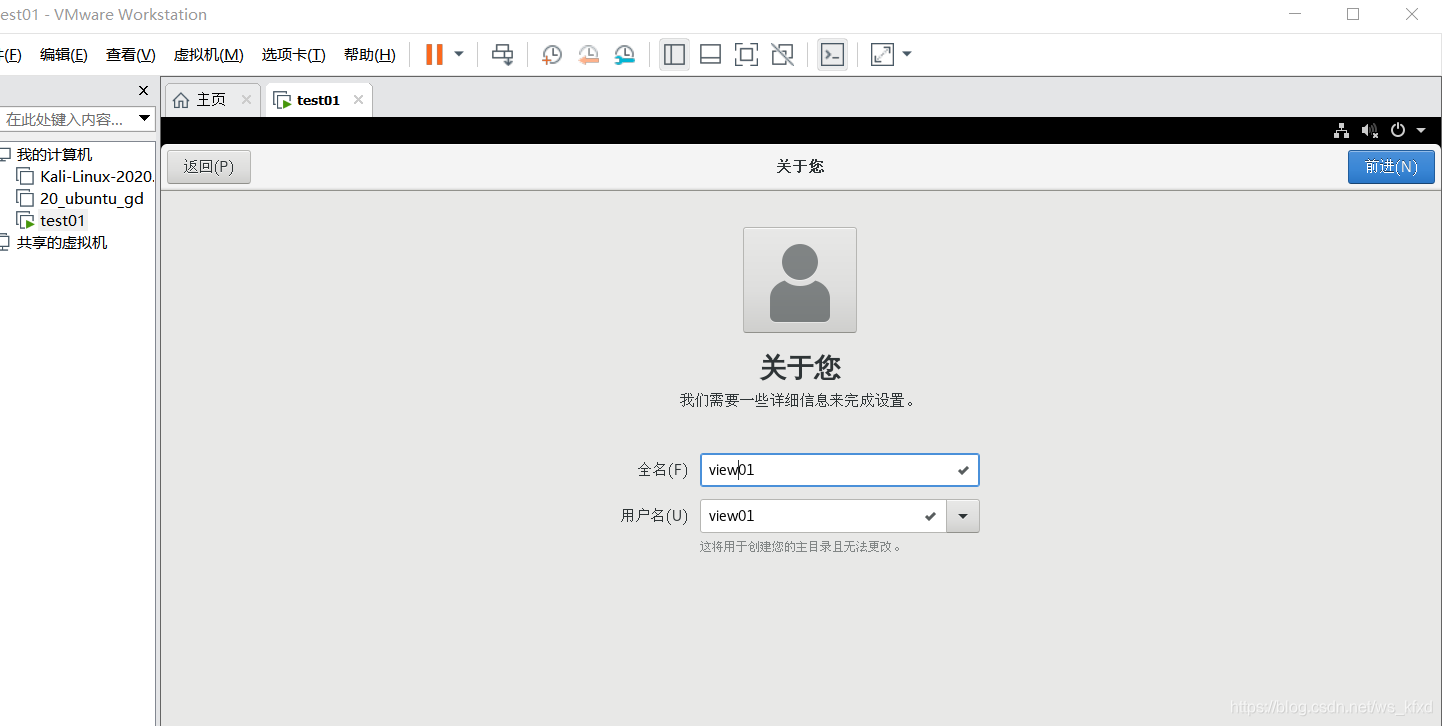Click the home icon on 主页 tab
1442x726 pixels.
click(181, 100)
